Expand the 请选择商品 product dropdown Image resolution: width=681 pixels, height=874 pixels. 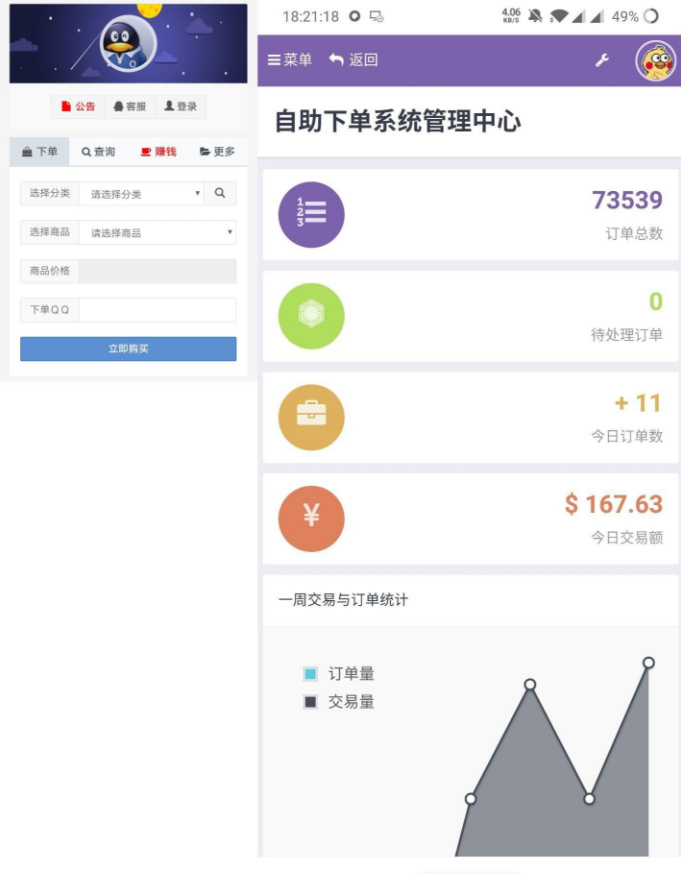(157, 233)
